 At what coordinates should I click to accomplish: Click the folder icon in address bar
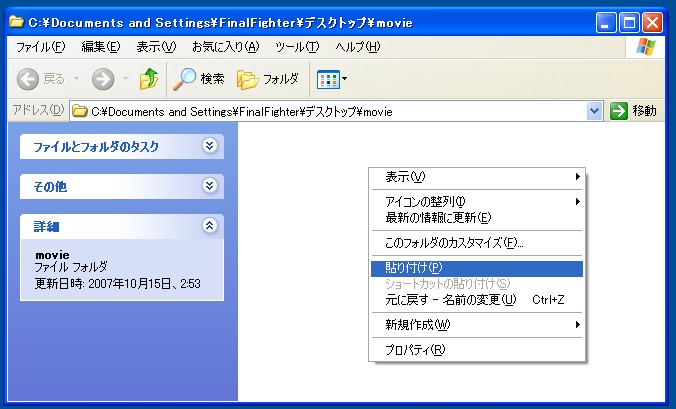pyautogui.click(x=80, y=112)
